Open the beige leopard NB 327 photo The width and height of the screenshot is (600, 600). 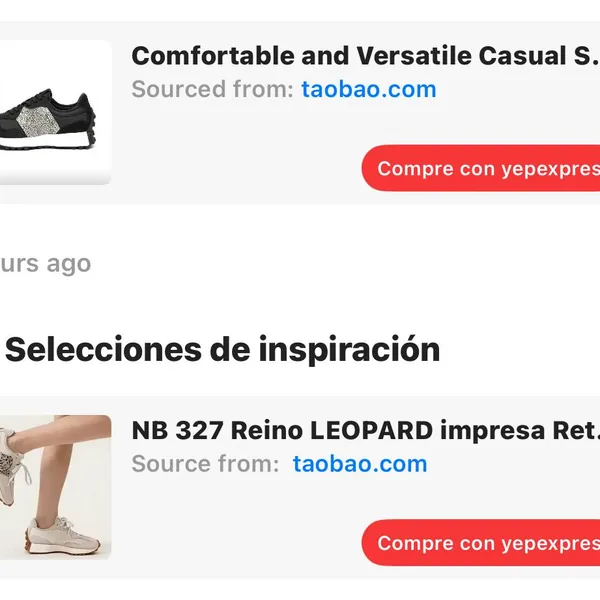pyautogui.click(x=55, y=487)
